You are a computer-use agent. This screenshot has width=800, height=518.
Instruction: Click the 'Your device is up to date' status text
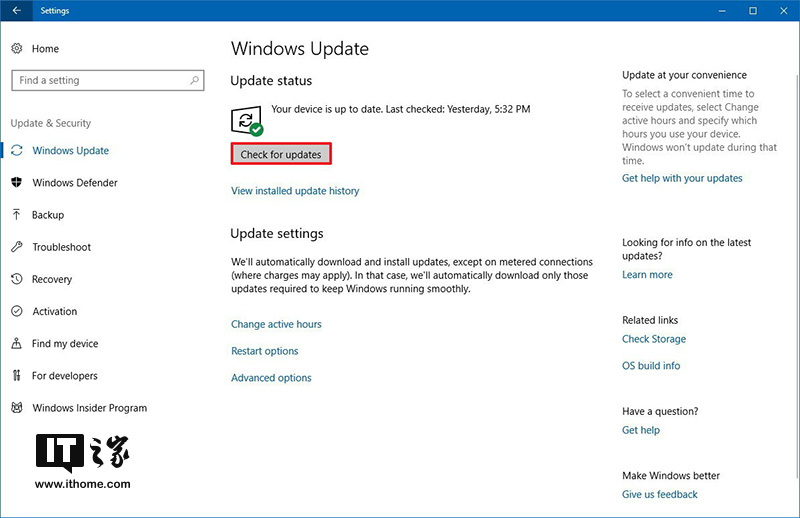[401, 109]
